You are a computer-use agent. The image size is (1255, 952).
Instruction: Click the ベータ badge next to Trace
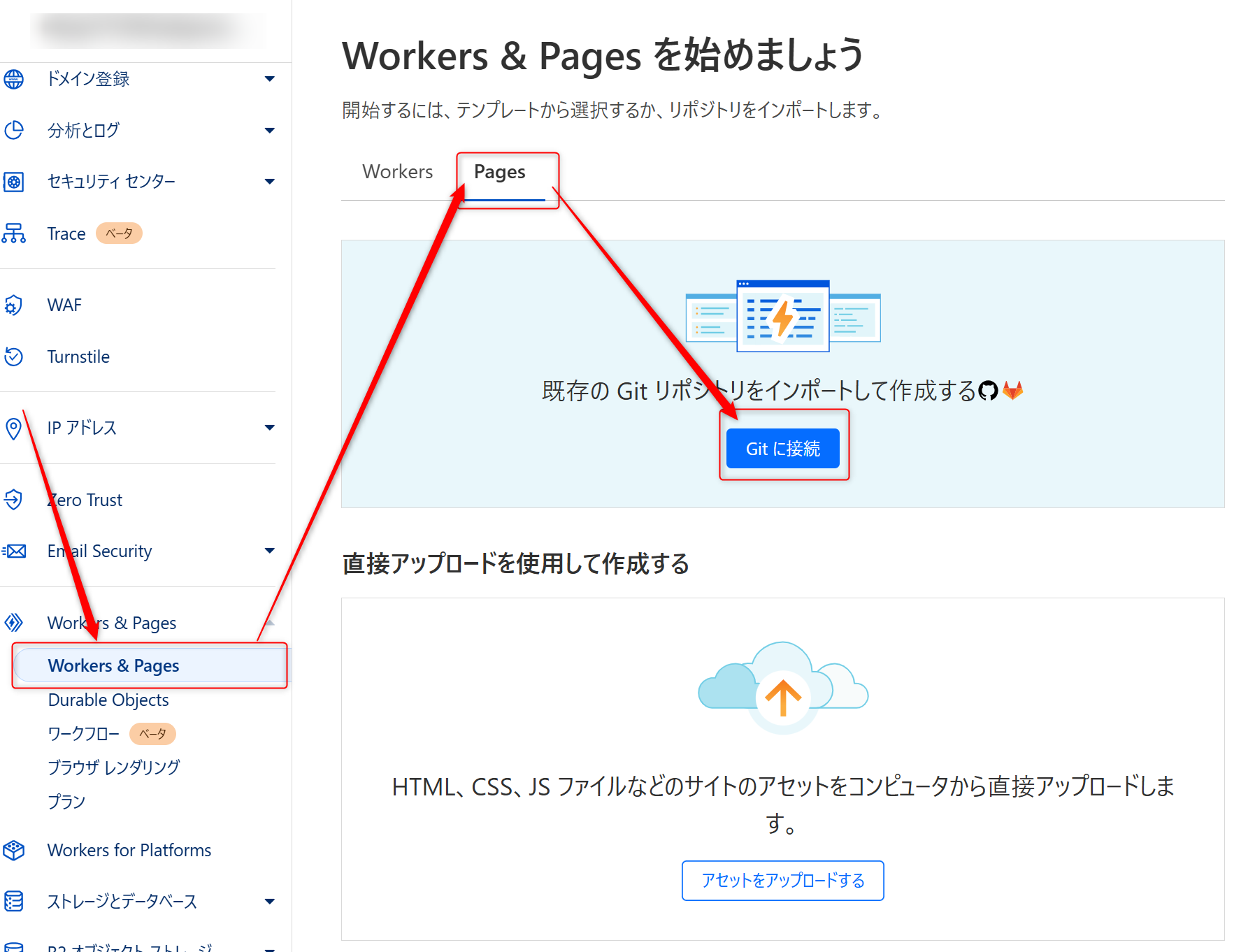point(119,233)
